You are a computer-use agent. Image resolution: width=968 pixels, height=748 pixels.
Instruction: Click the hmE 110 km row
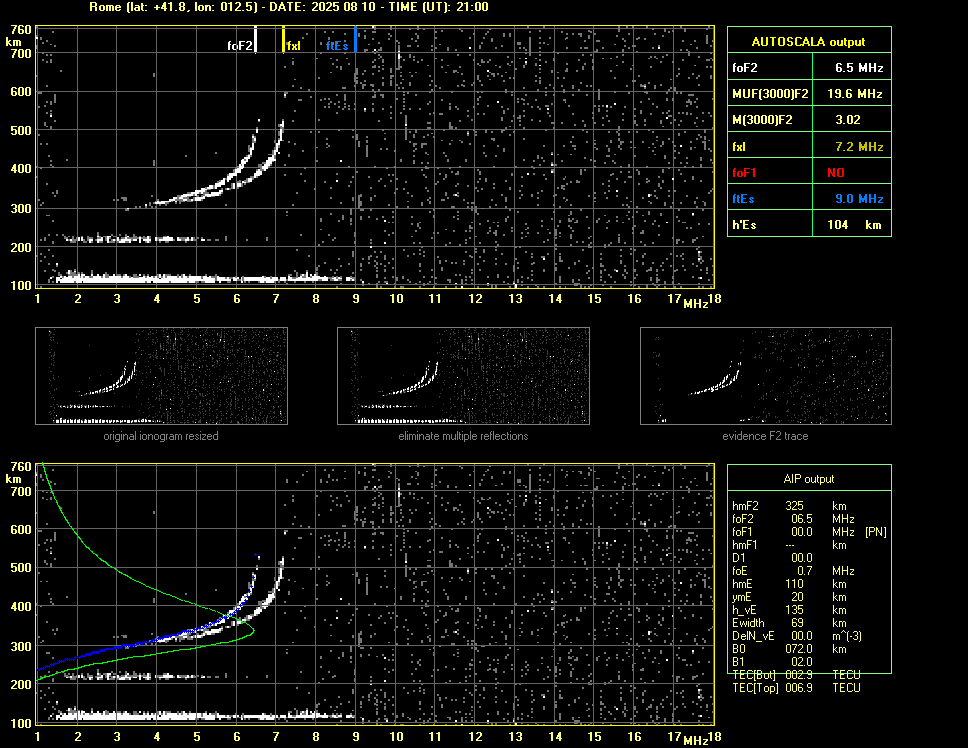(x=790, y=584)
